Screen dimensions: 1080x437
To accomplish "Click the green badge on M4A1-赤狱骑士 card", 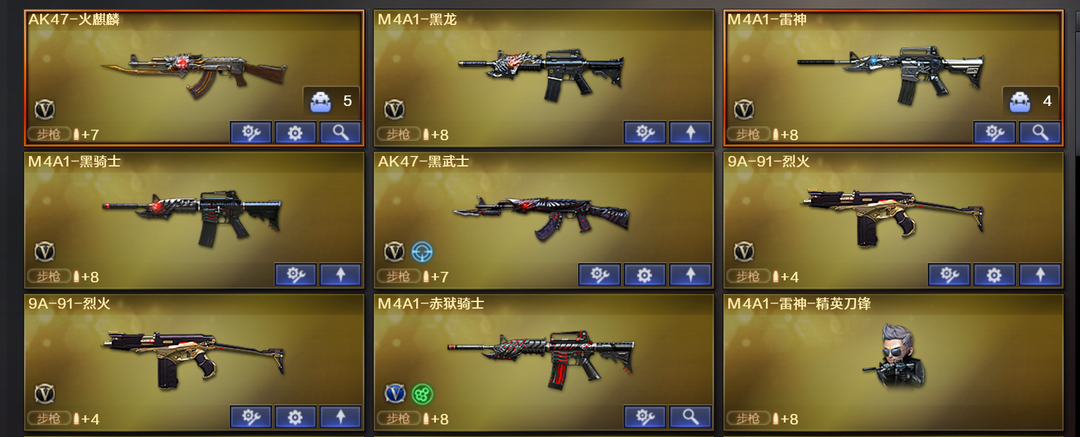I will click(x=422, y=394).
